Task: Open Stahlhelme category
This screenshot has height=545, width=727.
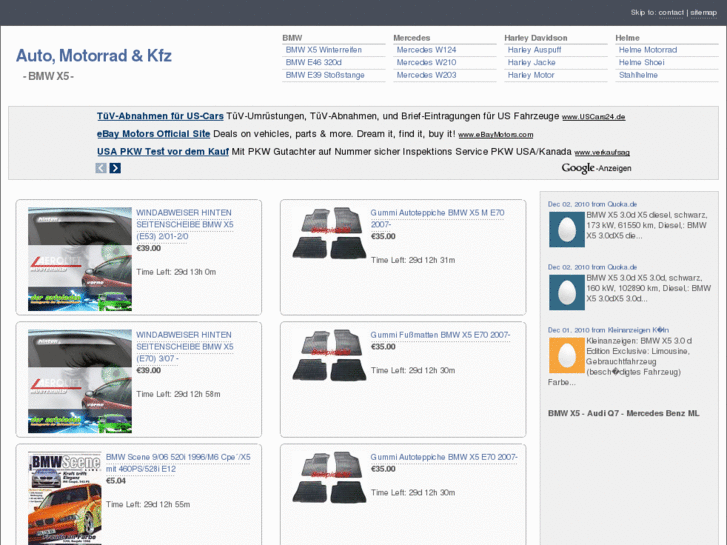Action: 638,75
